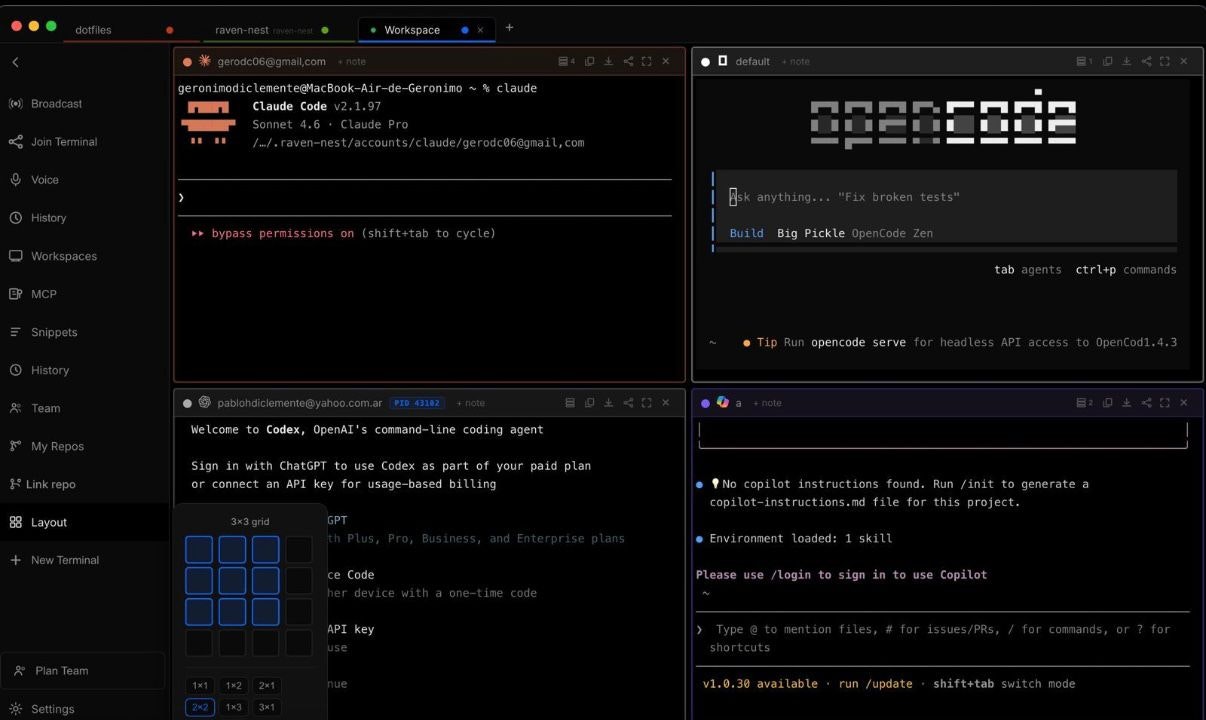
Task: Copy icon in the pablohdiclemente pane header
Action: [x=589, y=403]
